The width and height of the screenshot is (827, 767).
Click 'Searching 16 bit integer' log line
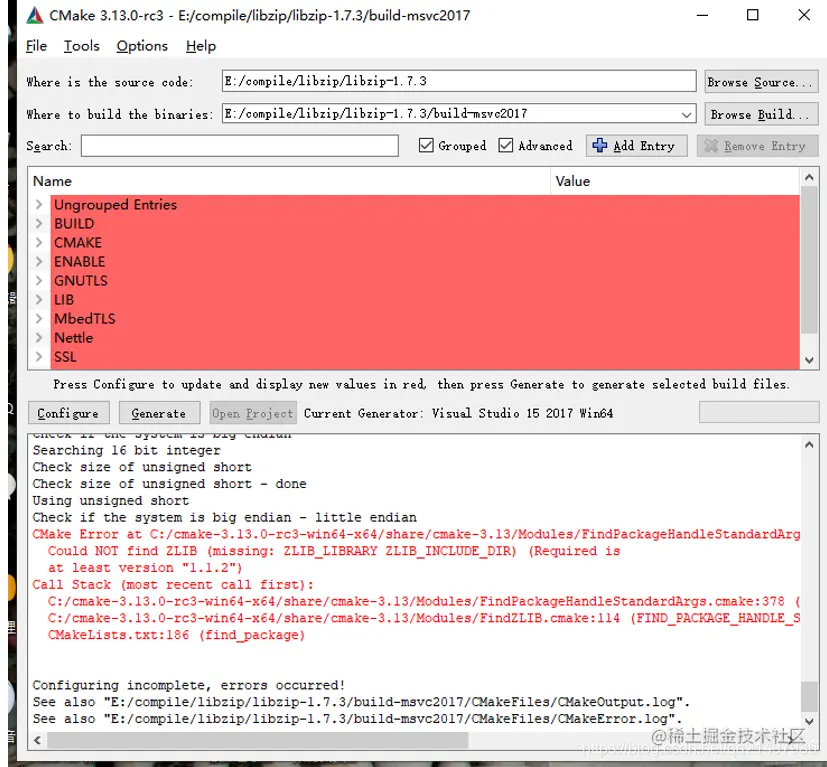pyautogui.click(x=127, y=450)
